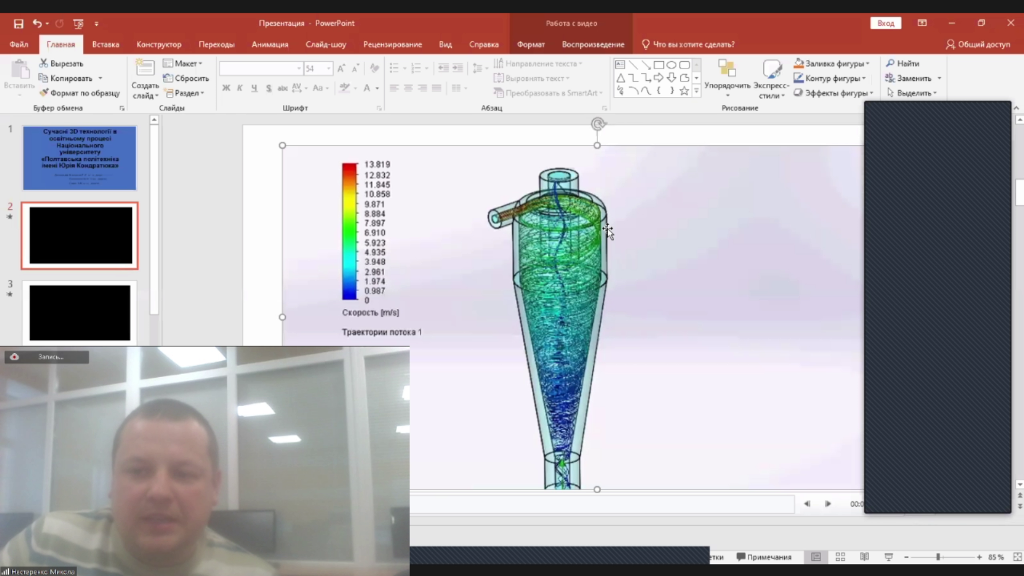This screenshot has height=576, width=1024.
Task: Play the video with the play button
Action: 827,504
